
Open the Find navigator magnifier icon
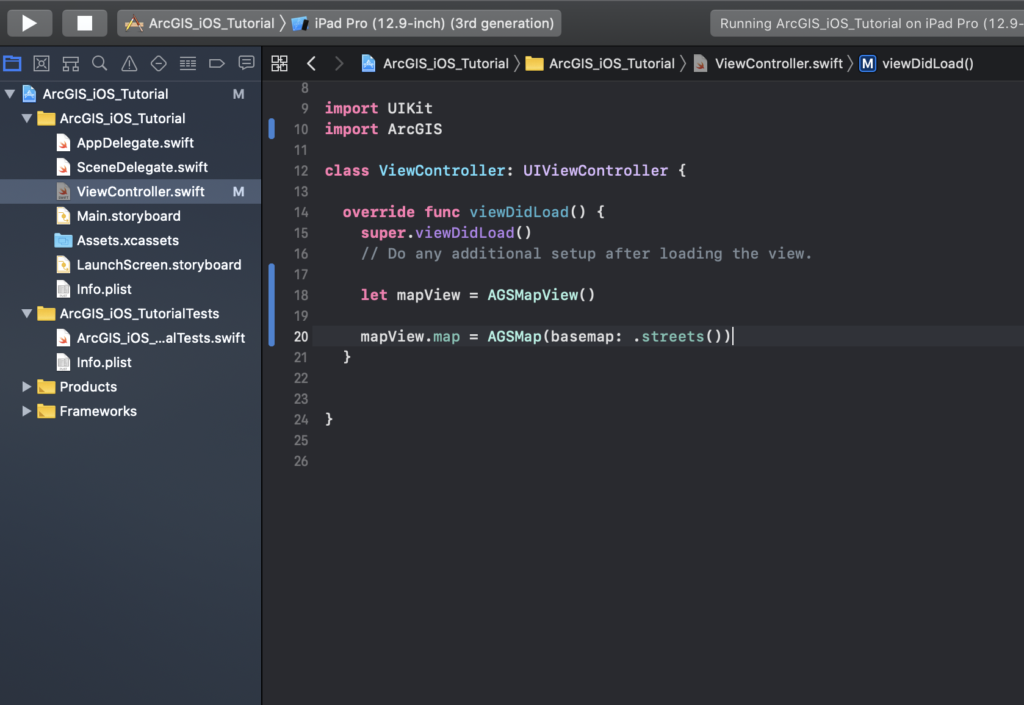pyautogui.click(x=99, y=63)
